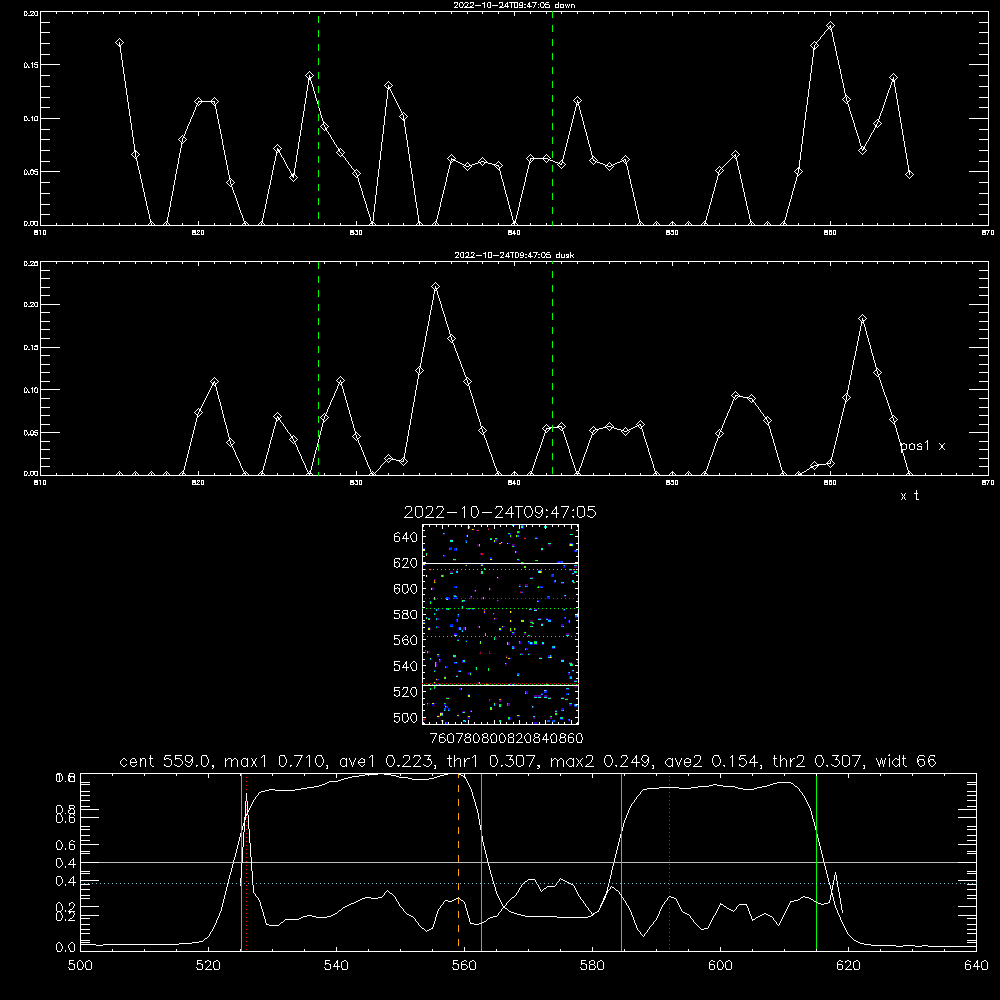Select the 'widt 66' value
Screen dimensions: 1000x1000
[906, 761]
